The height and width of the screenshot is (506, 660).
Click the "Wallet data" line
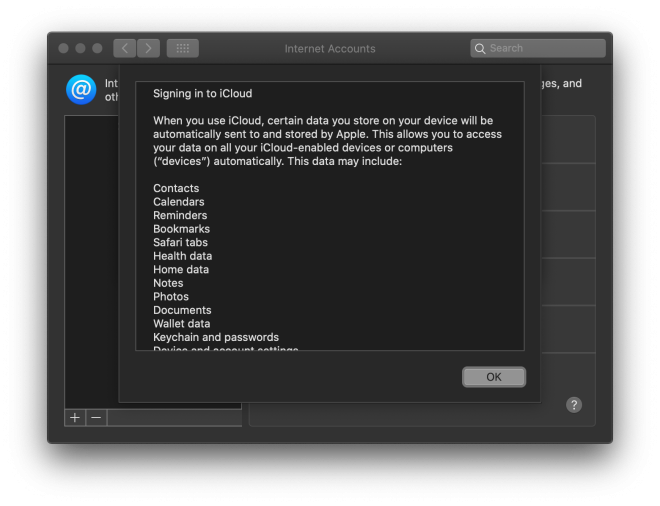pos(181,323)
